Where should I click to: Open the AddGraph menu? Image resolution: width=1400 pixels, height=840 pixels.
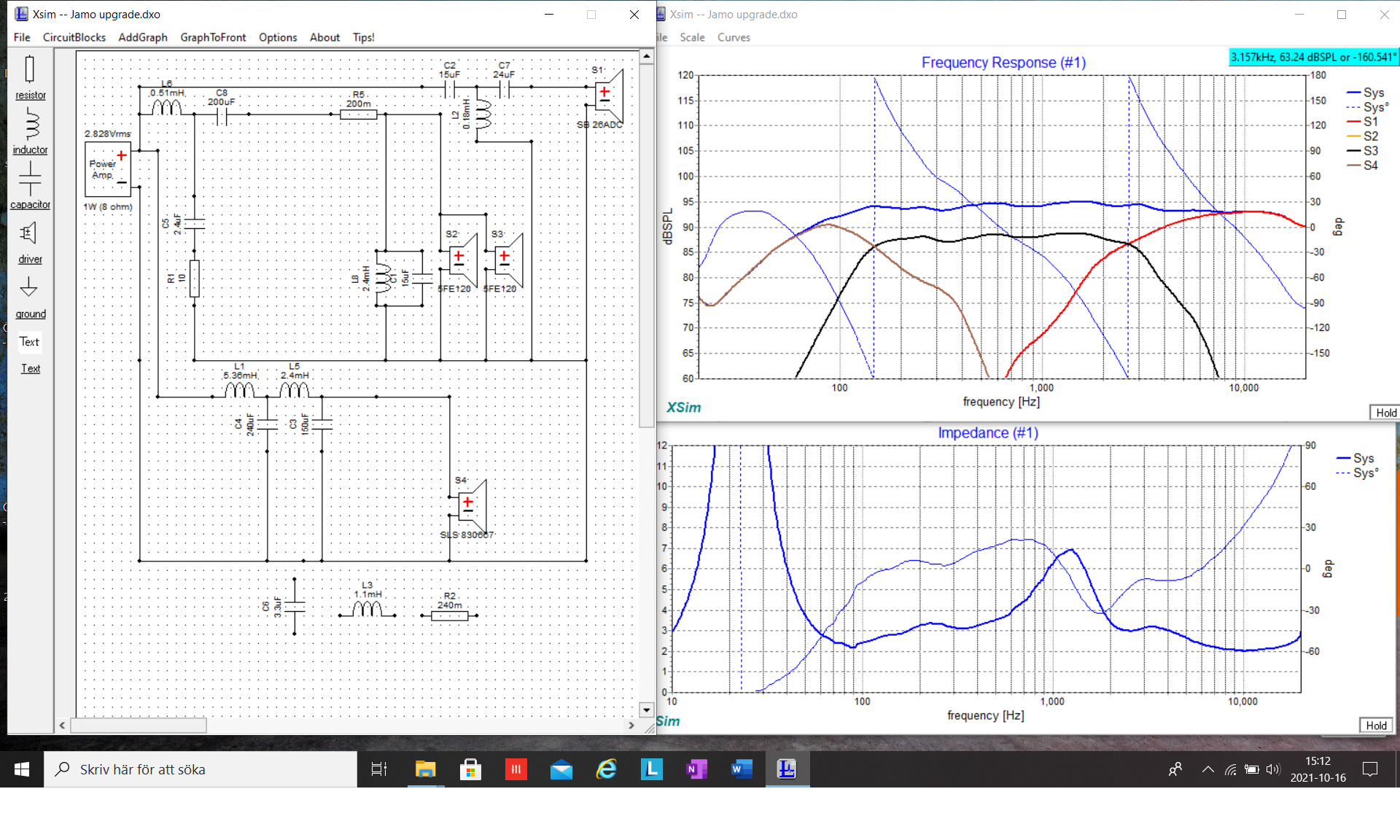(143, 37)
